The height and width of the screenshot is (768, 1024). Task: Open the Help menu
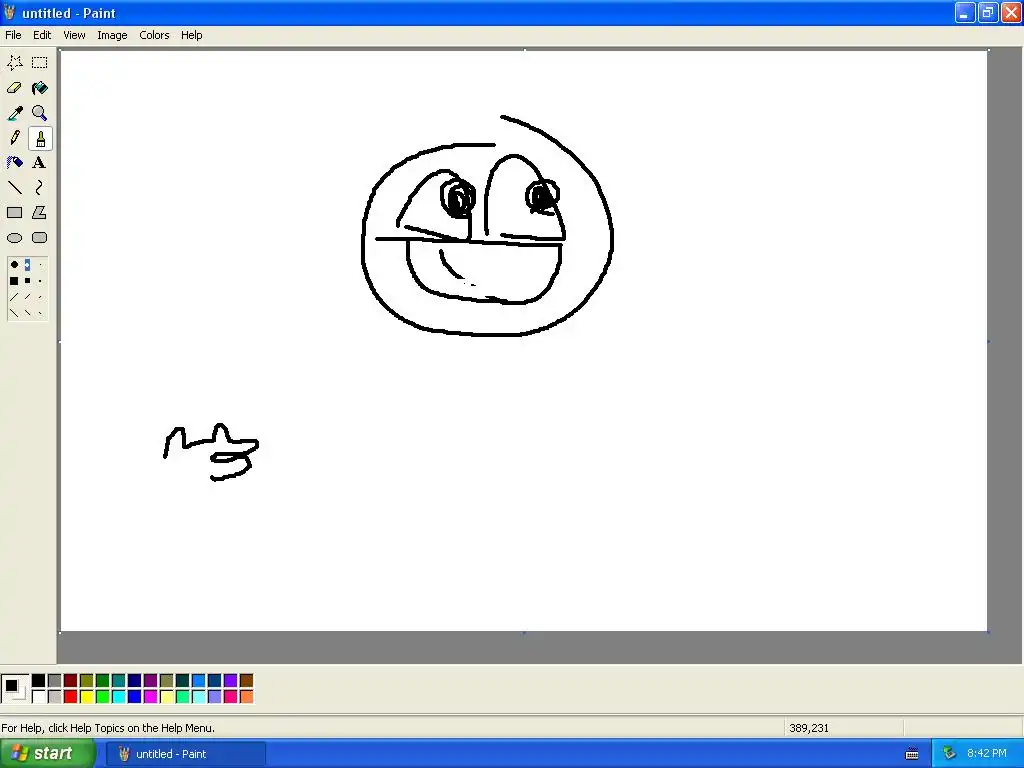[191, 35]
